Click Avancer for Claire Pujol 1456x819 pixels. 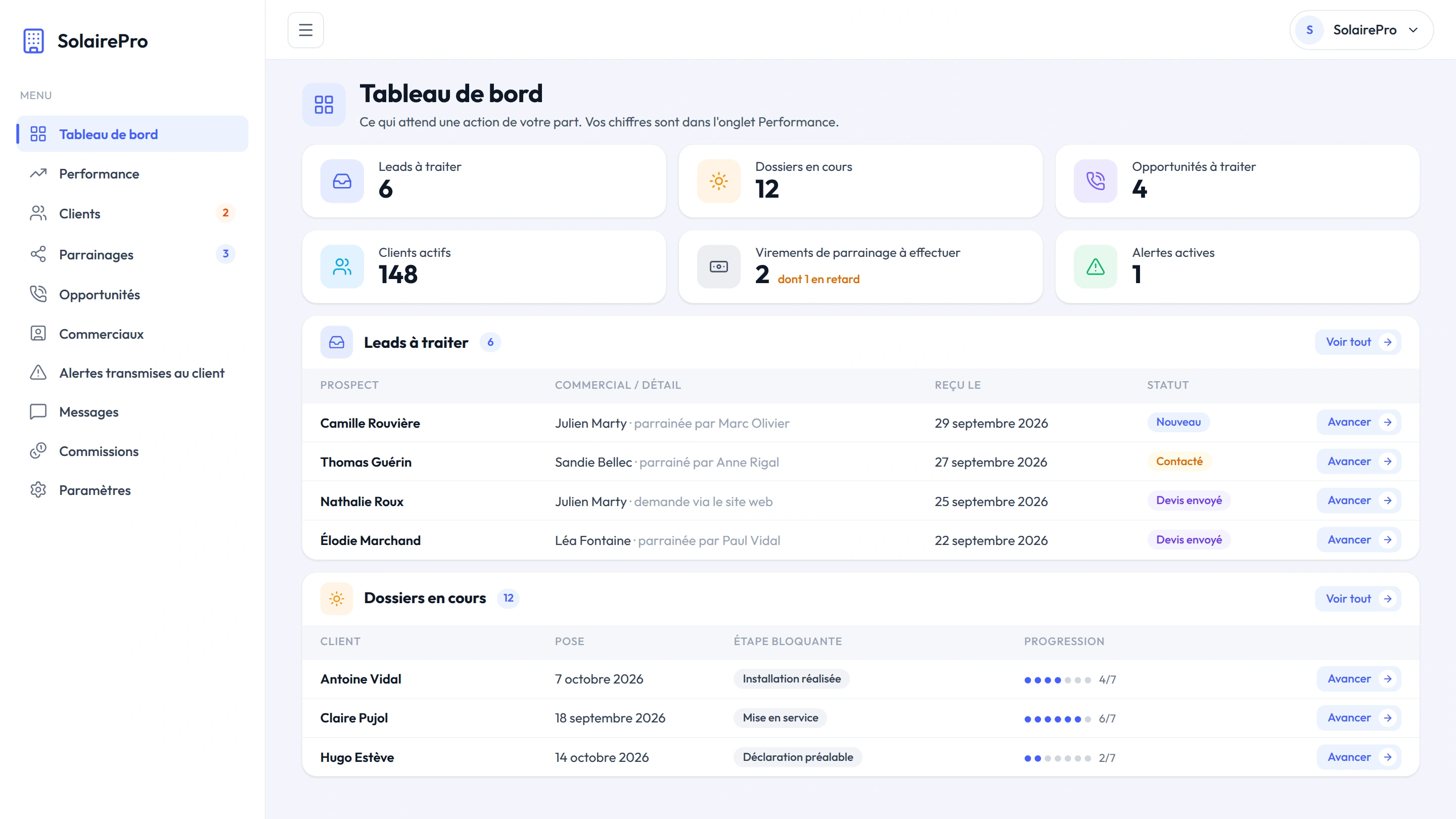tap(1358, 718)
